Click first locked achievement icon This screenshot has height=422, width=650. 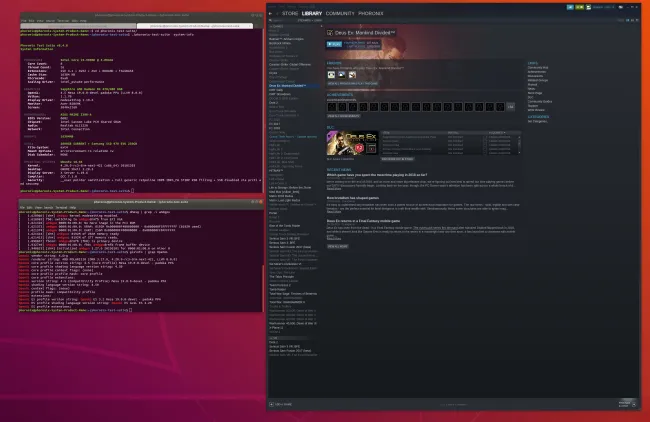[332, 107]
